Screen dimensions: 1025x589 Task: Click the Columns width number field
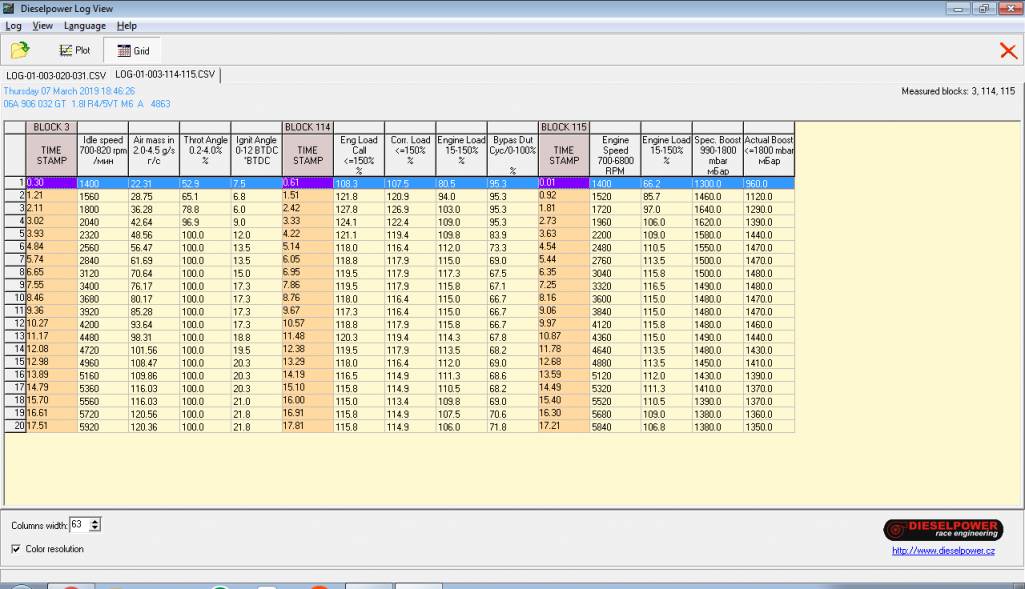(78, 524)
